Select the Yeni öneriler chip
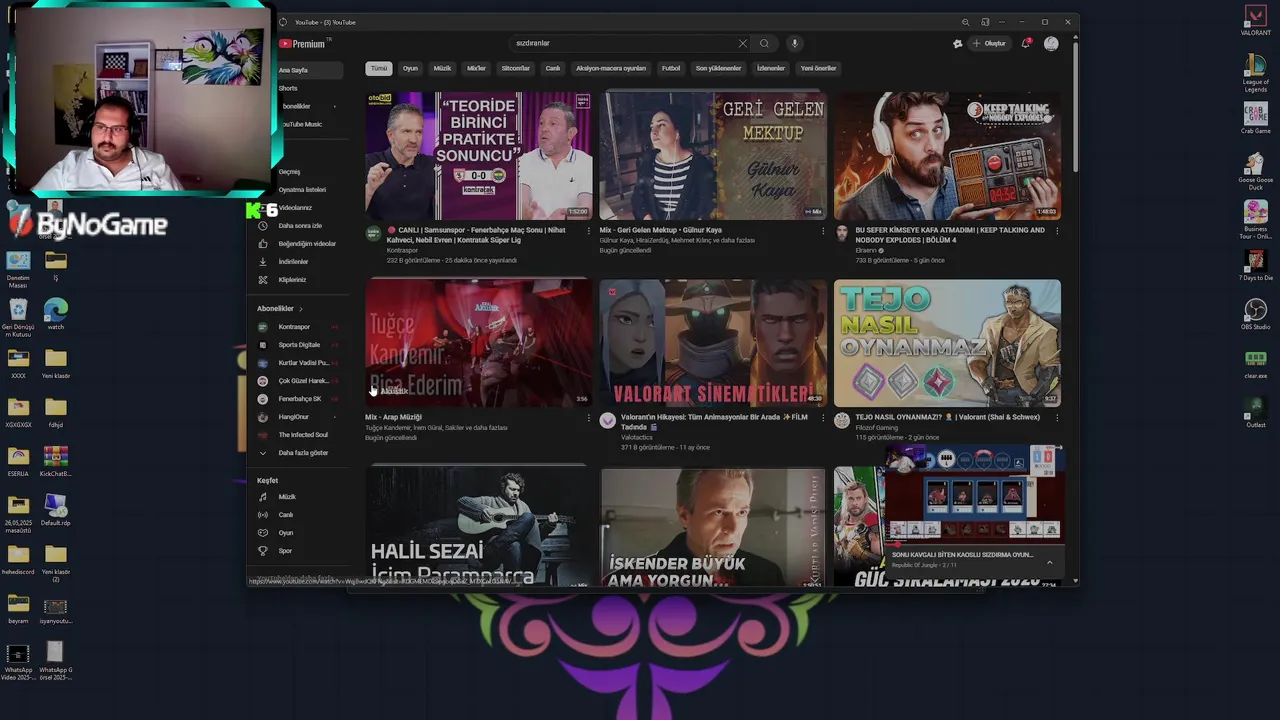 point(818,69)
